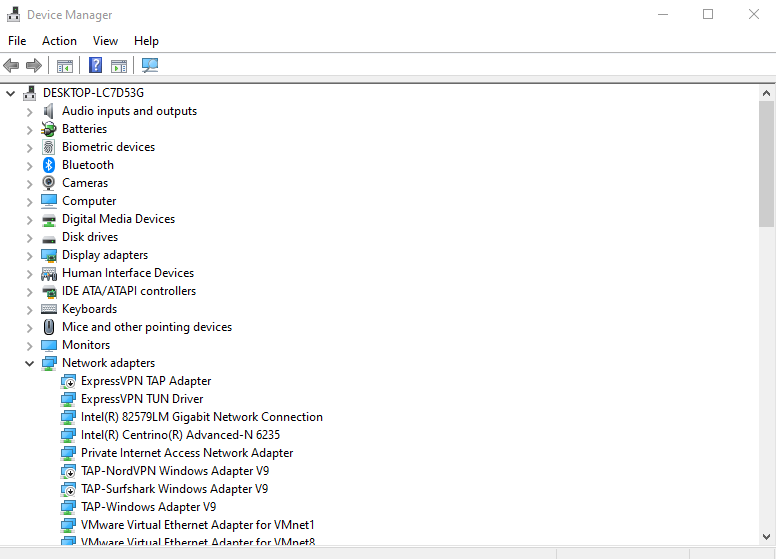Image resolution: width=776 pixels, height=559 pixels.
Task: Click the Keyboards icon
Action: coord(48,309)
